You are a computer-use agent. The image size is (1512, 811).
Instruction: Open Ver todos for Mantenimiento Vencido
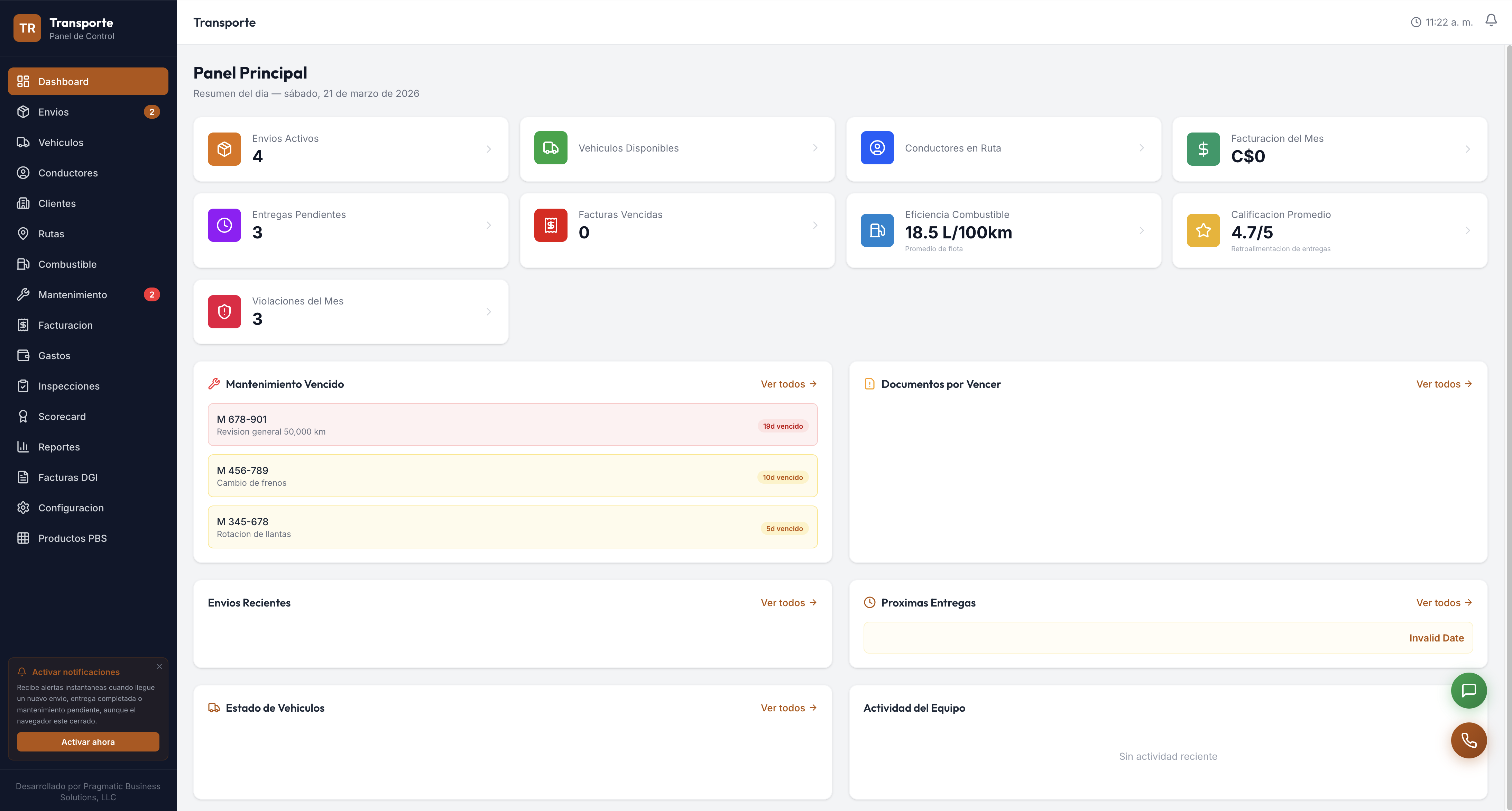[788, 384]
